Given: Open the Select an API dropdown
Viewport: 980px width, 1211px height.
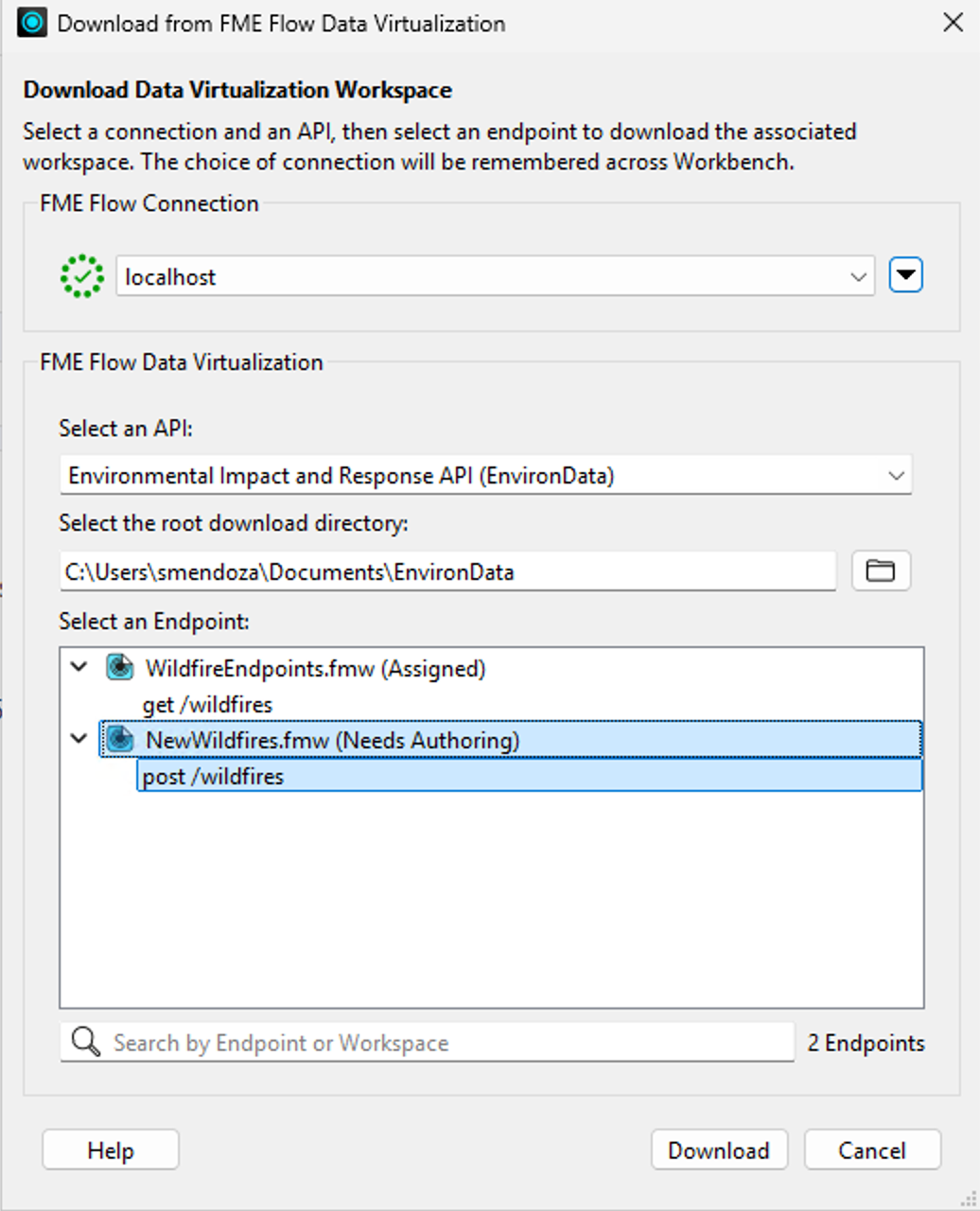Looking at the screenshot, I should (x=485, y=475).
